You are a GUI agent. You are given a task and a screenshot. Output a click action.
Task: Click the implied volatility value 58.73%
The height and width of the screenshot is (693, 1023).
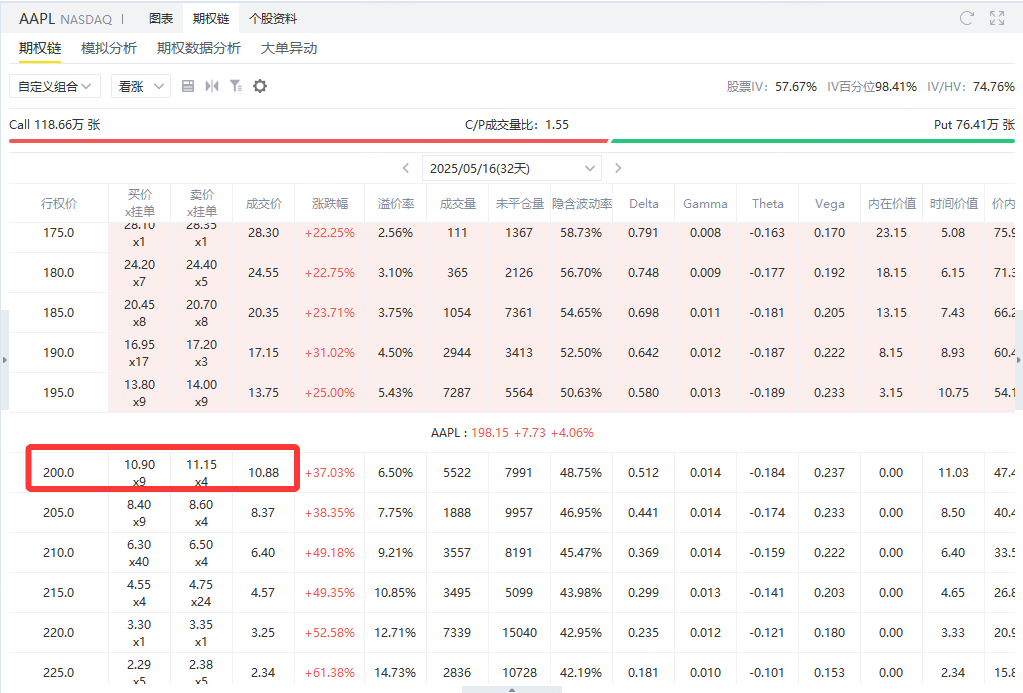point(581,233)
